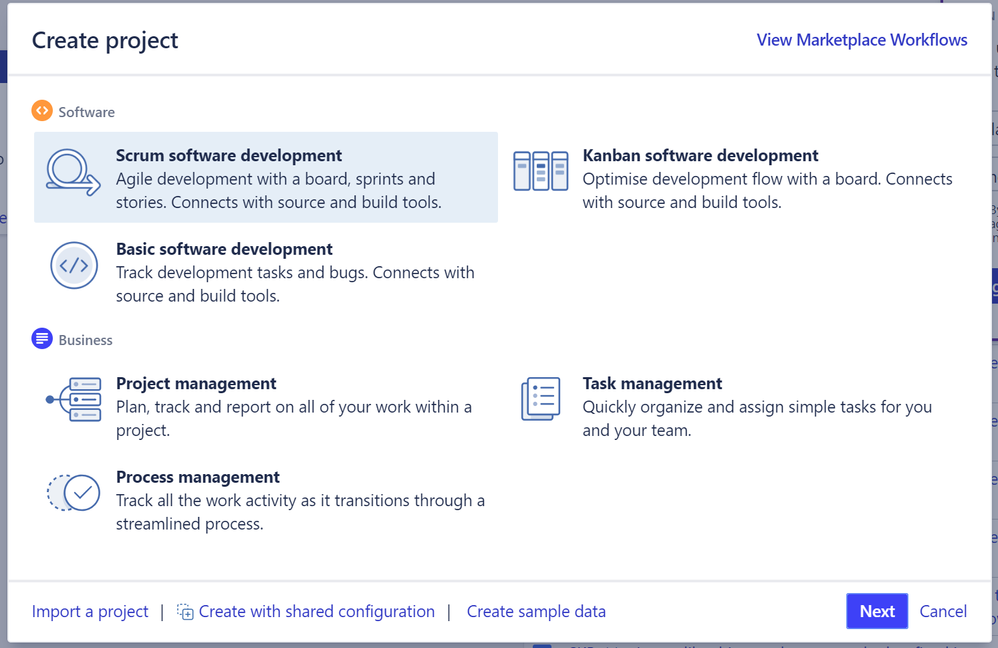This screenshot has height=648, width=998.
Task: Open View Marketplace Workflows
Action: [861, 39]
